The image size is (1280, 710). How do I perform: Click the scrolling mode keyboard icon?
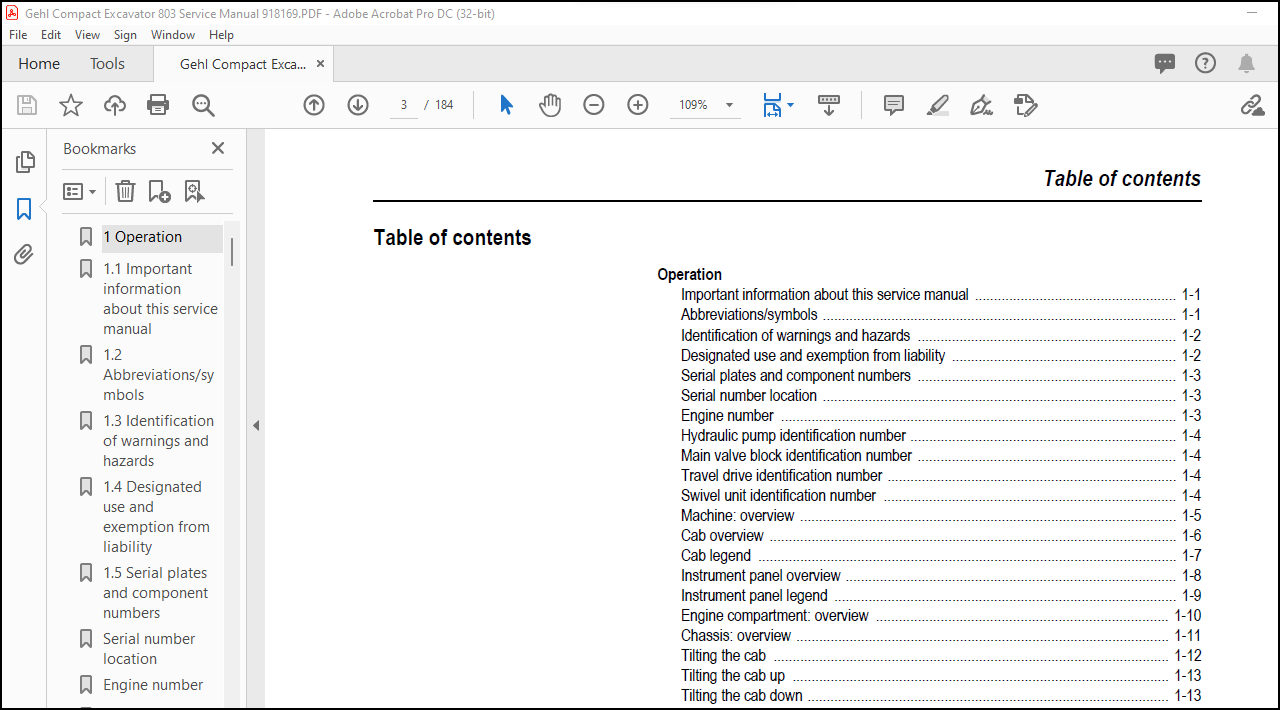click(x=829, y=105)
